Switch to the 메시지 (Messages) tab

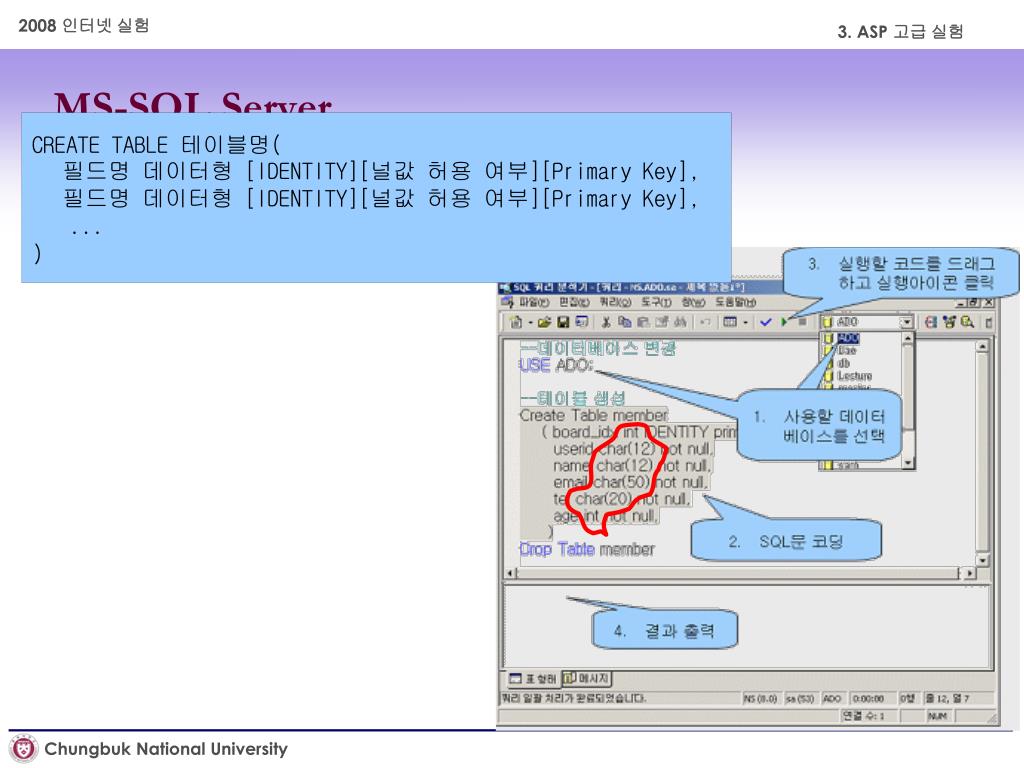click(587, 679)
